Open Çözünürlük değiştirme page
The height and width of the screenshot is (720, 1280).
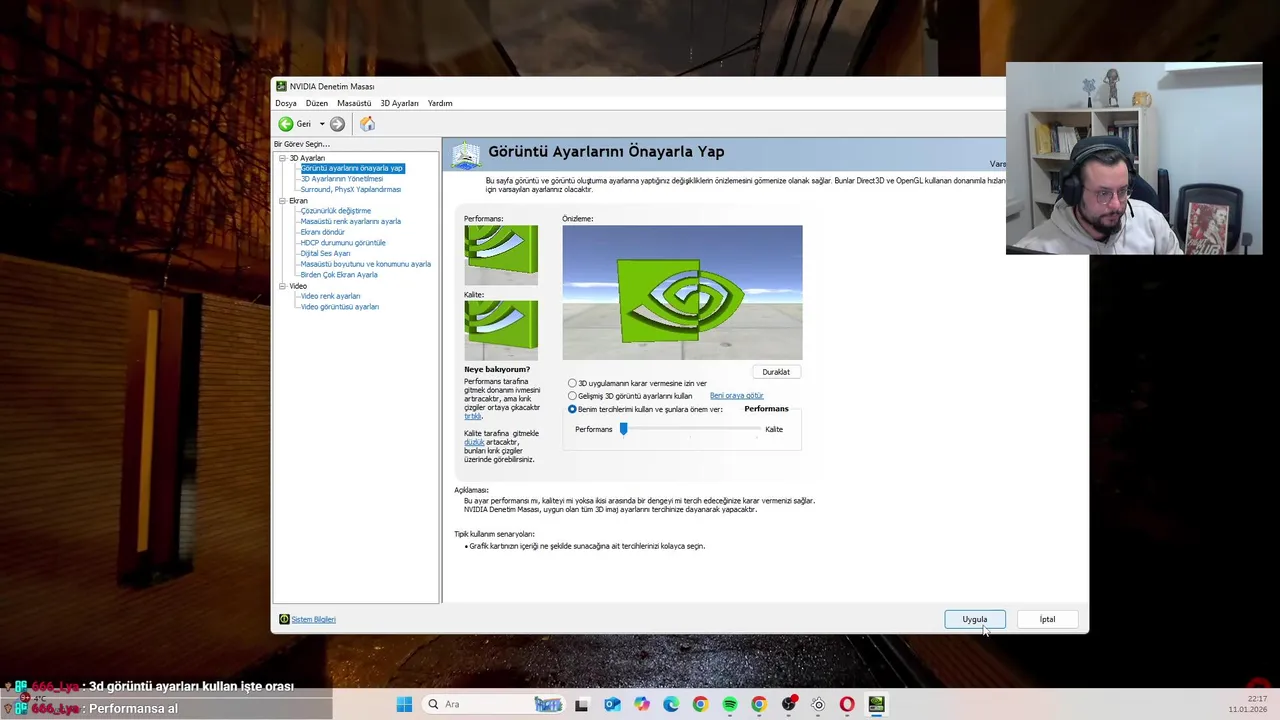[x=336, y=211]
